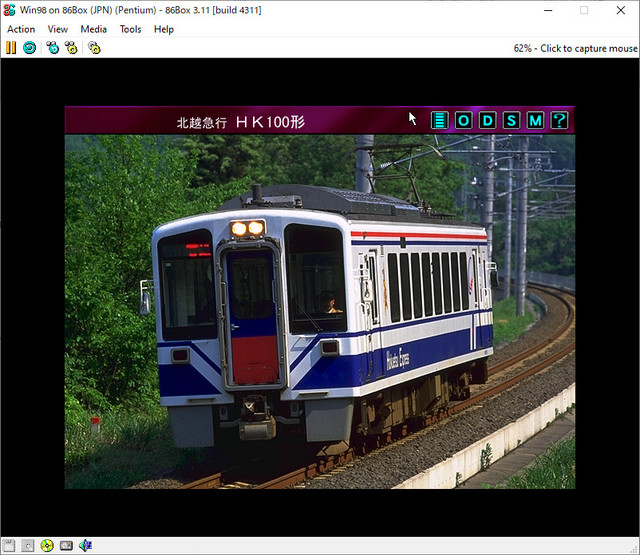
Task: Click the HK100形 train photo to capture the mouse
Action: (x=320, y=311)
